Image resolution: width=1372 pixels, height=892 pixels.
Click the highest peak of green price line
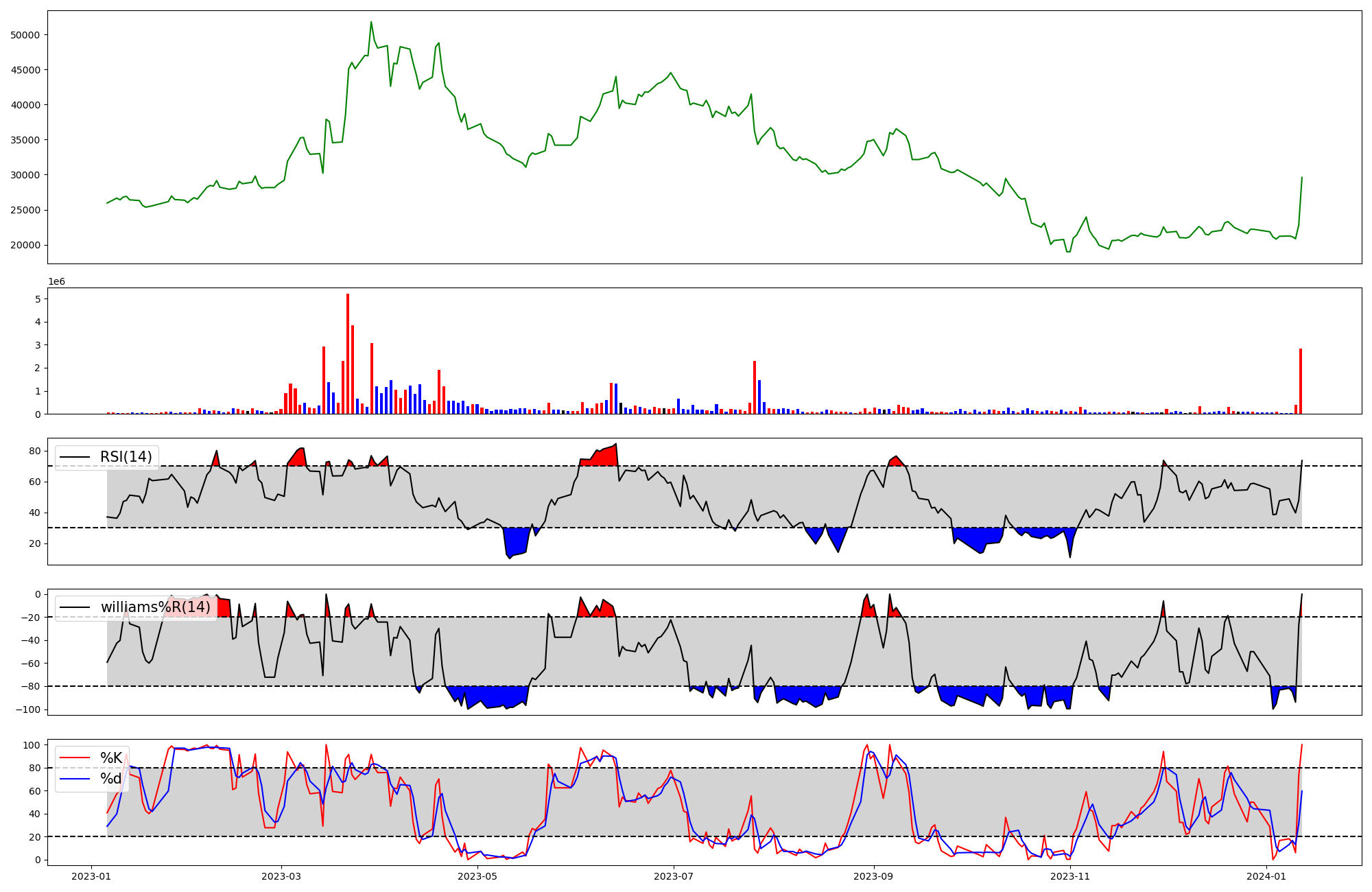pos(371,23)
